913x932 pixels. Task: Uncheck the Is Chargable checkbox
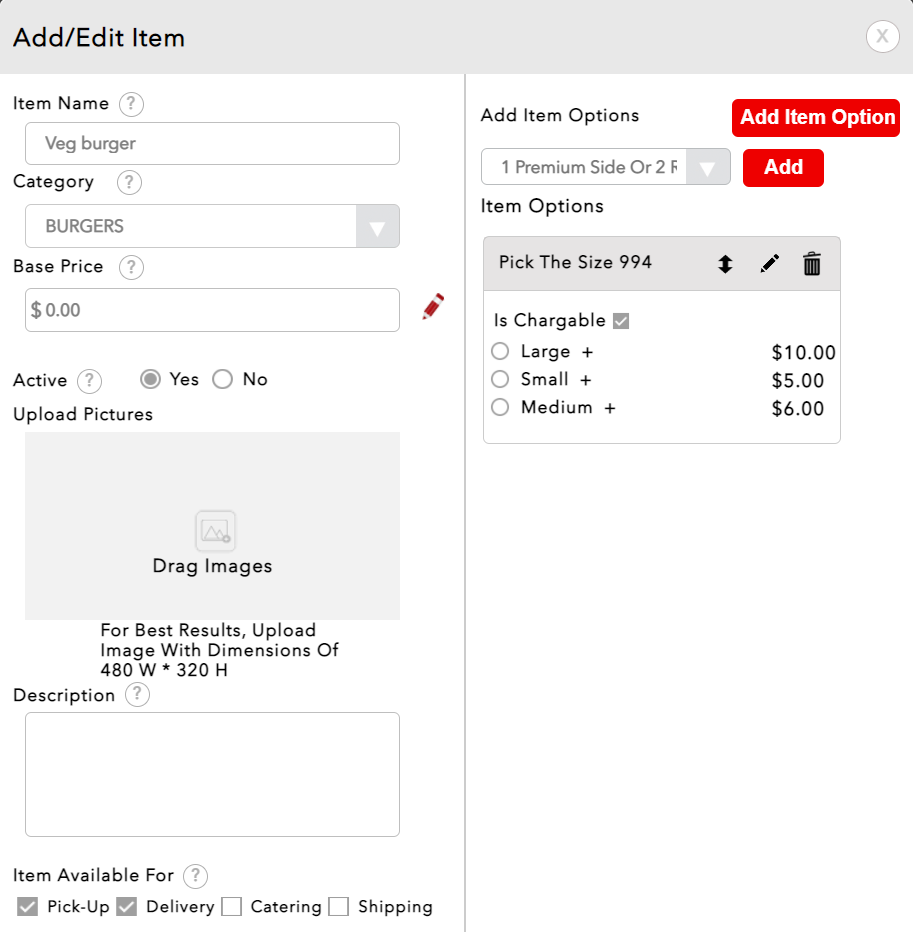[x=621, y=321]
